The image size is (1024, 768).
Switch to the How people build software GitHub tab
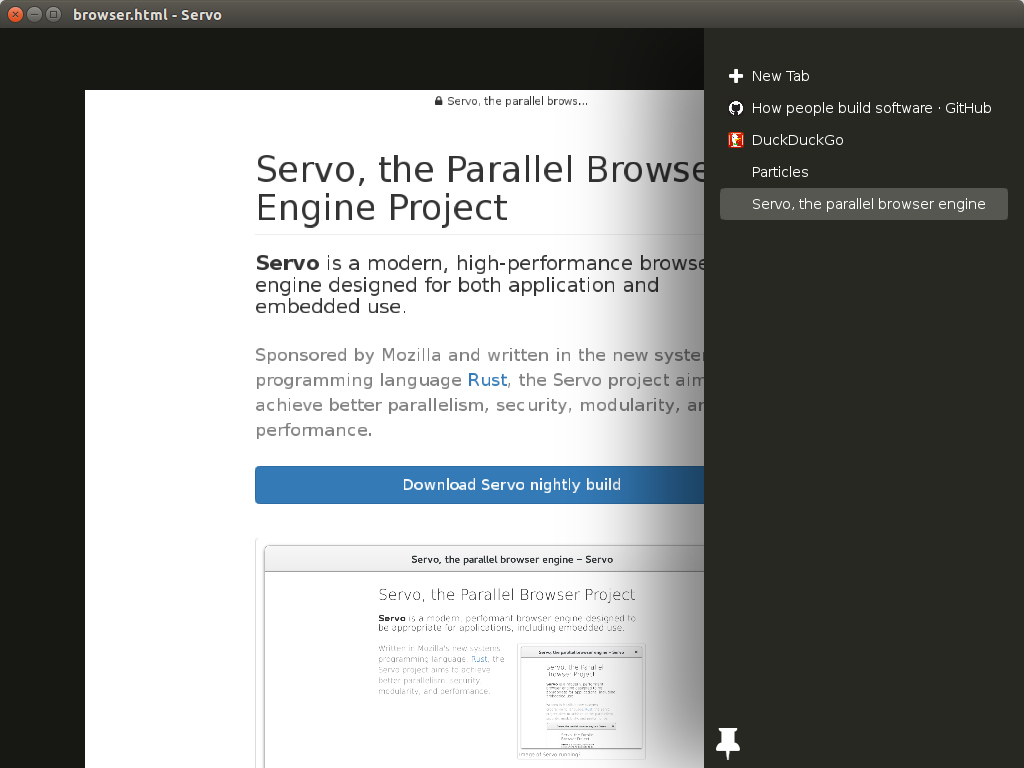coord(863,108)
